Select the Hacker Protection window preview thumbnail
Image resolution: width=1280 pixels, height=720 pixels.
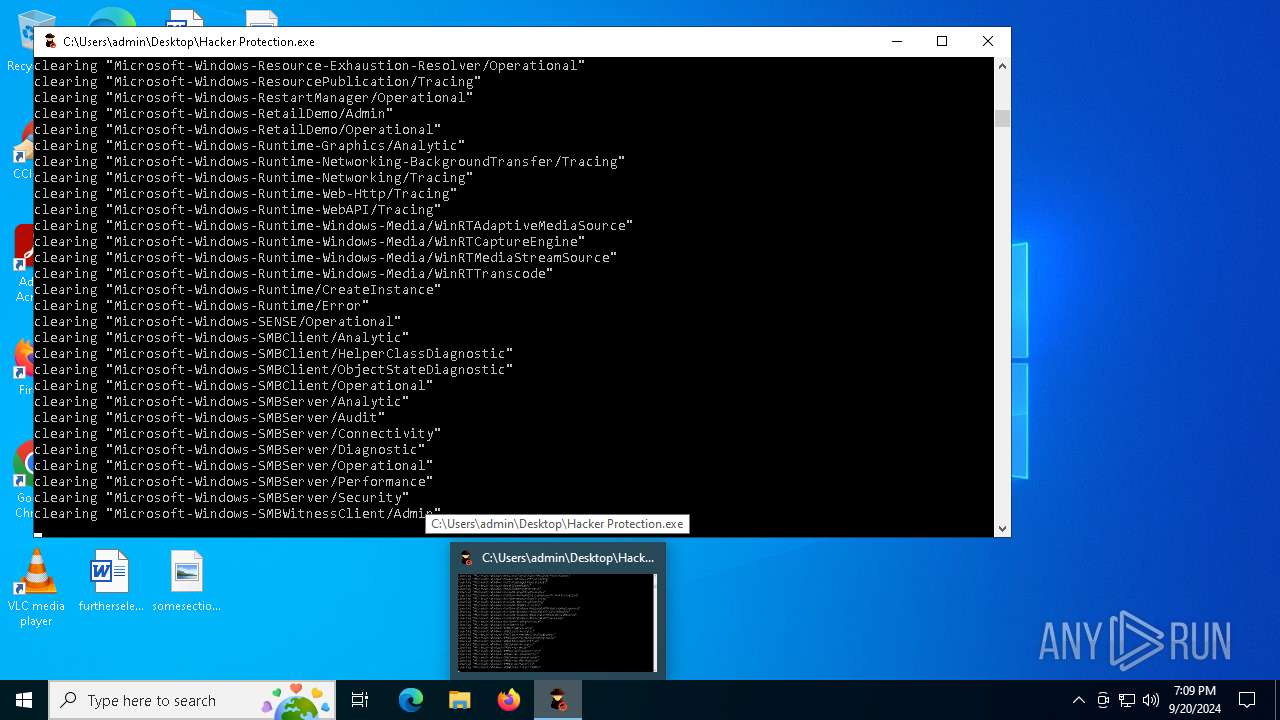coord(557,623)
